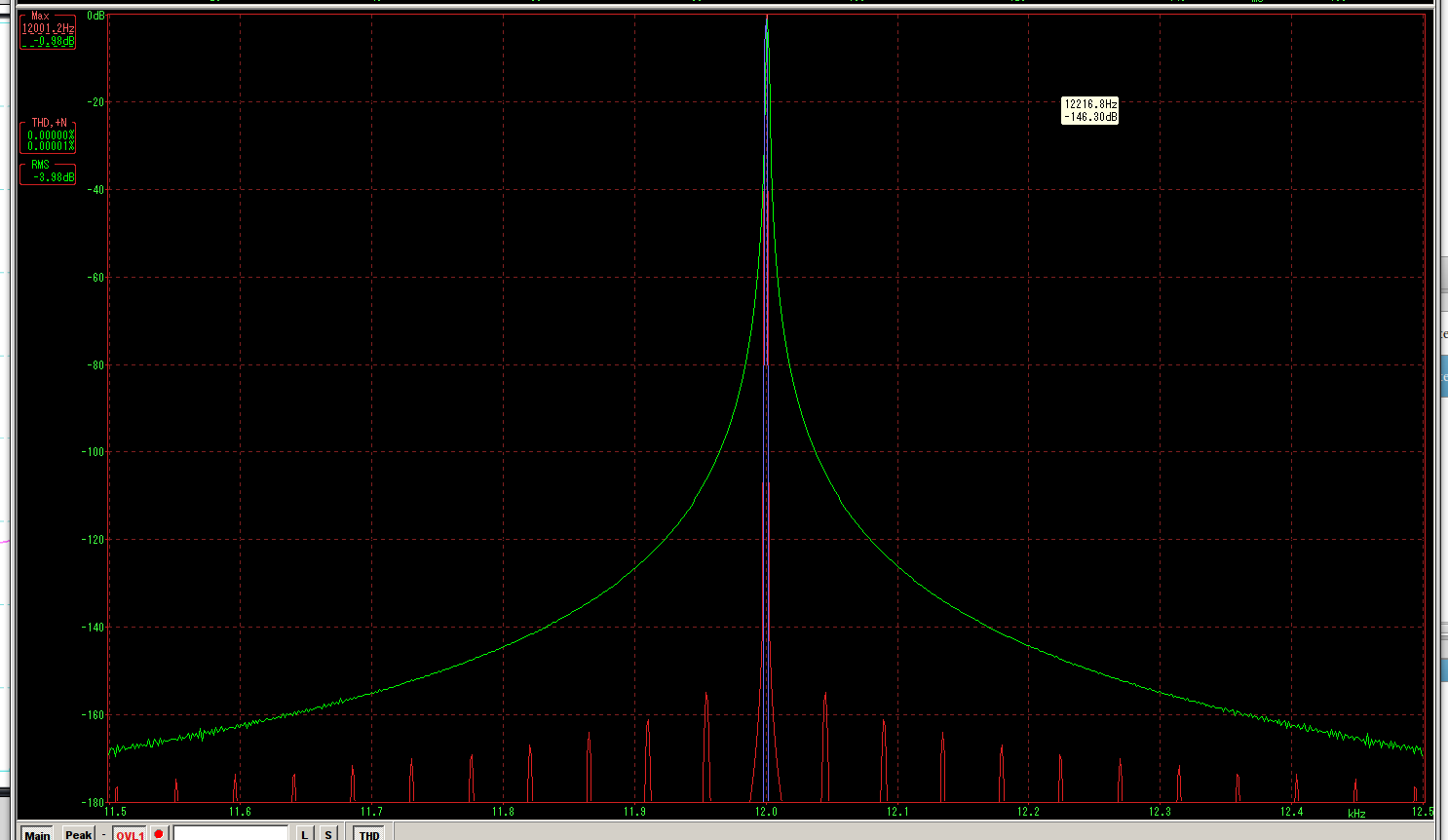Click the RMS value -3.98dB
The height and width of the screenshot is (840, 1448).
click(54, 177)
